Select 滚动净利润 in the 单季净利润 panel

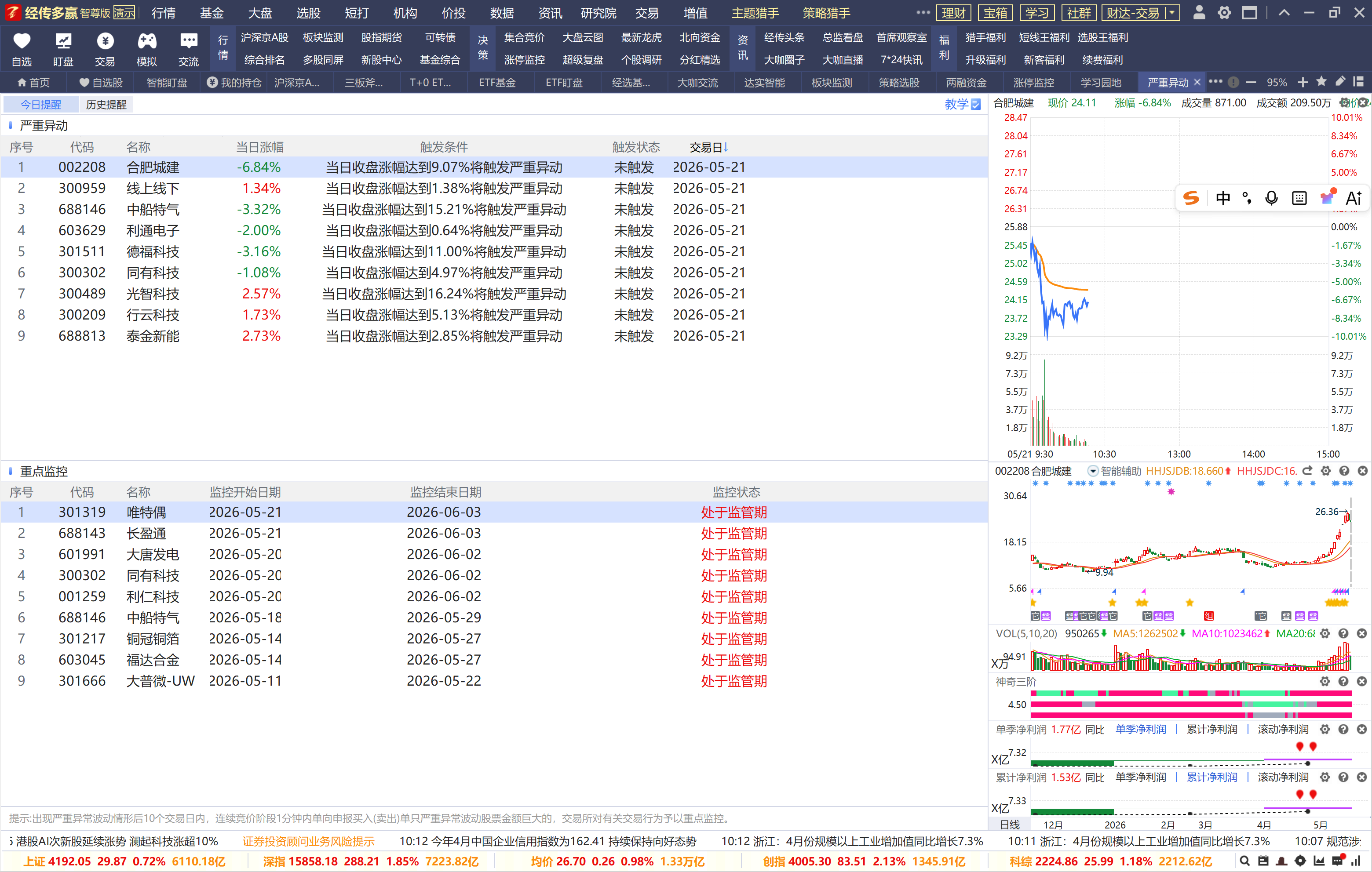click(x=1283, y=729)
